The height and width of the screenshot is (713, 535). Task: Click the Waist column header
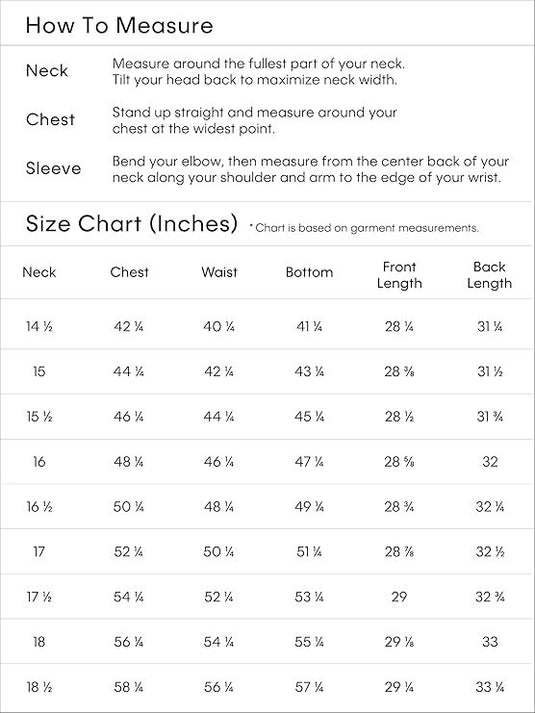pyautogui.click(x=219, y=272)
